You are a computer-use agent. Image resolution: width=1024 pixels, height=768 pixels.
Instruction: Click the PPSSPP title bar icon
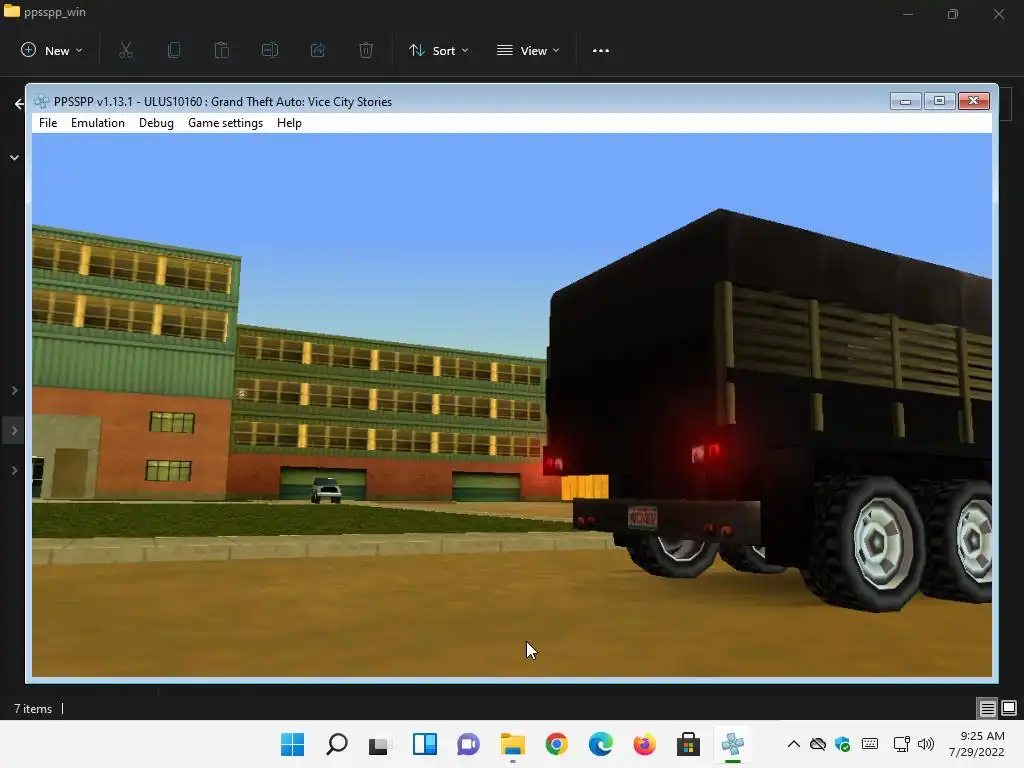point(42,101)
